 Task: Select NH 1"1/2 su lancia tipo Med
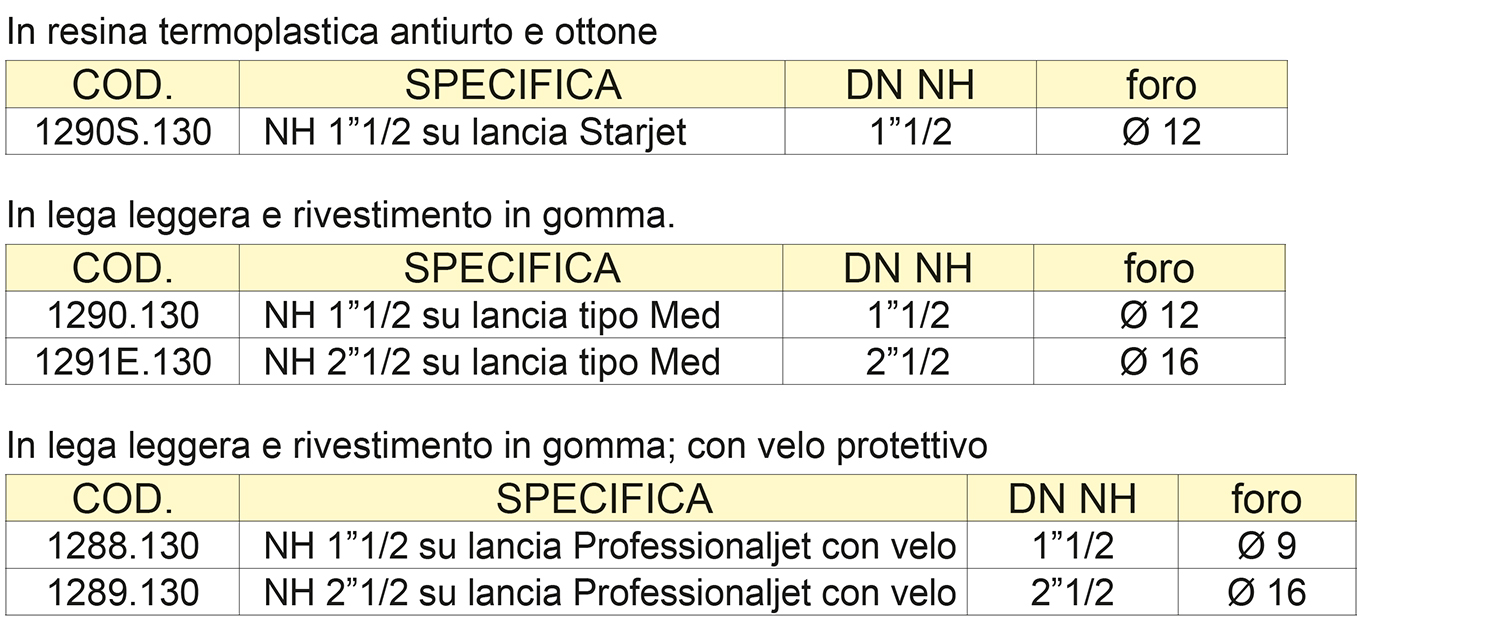pyautogui.click(x=492, y=316)
